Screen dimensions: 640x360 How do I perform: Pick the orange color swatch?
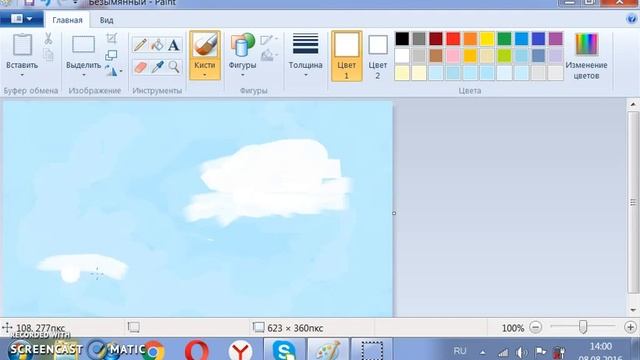pos(470,39)
